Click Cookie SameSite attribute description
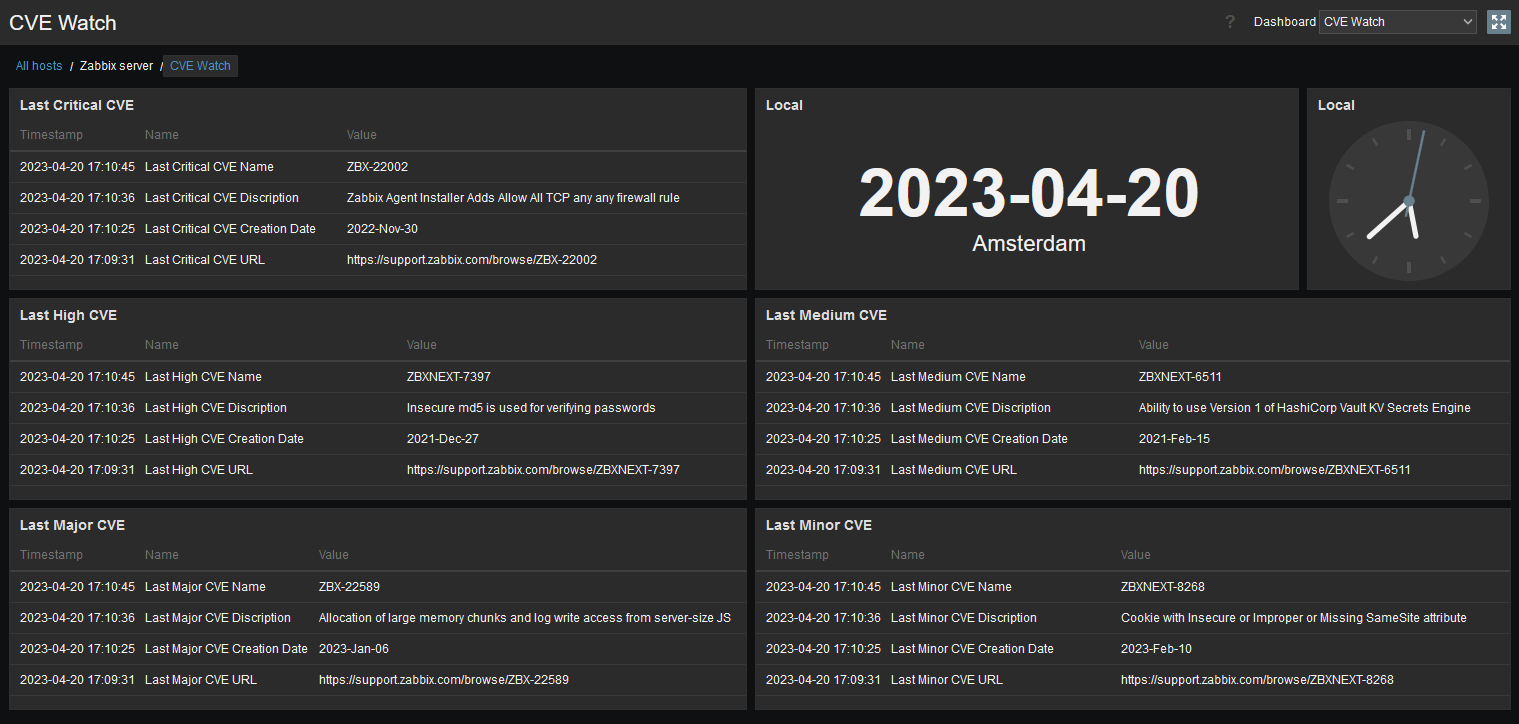Image resolution: width=1519 pixels, height=724 pixels. (x=1294, y=618)
